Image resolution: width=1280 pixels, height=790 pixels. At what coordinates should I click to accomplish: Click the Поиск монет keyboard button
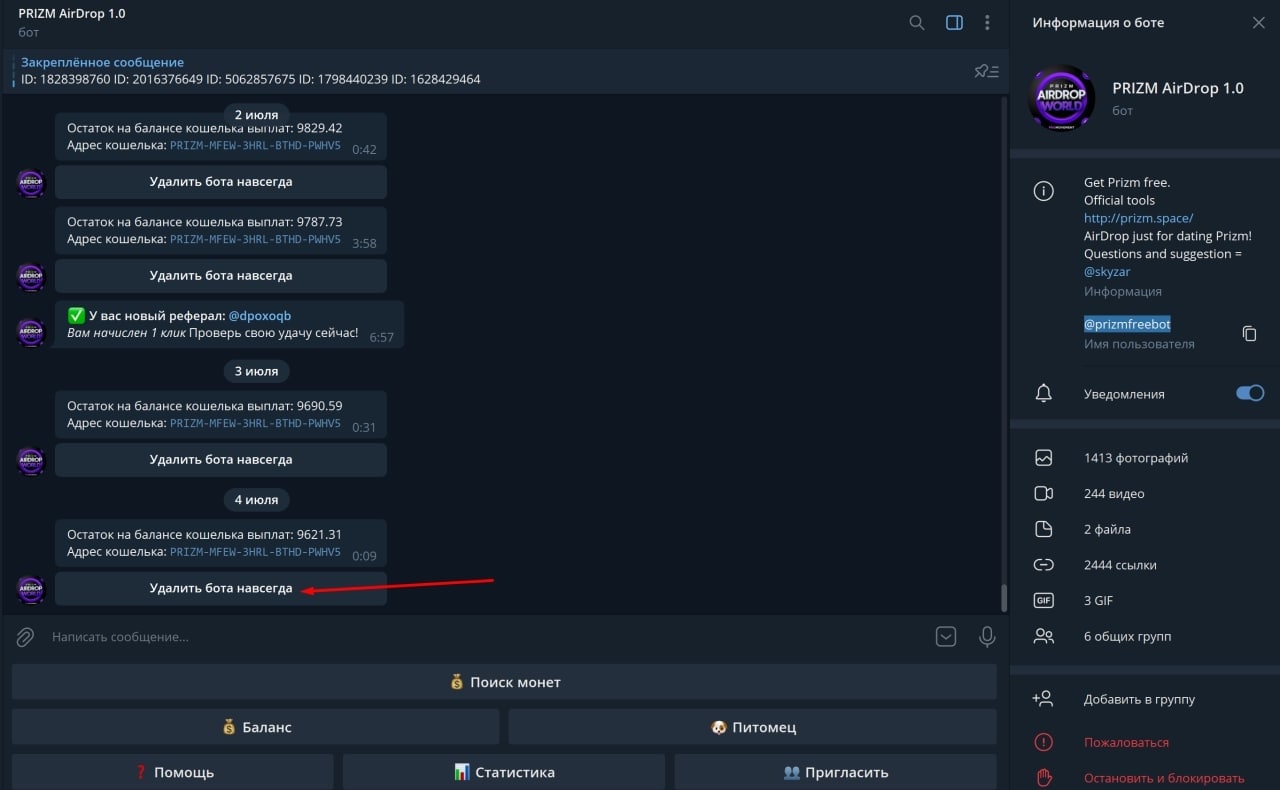tap(504, 682)
